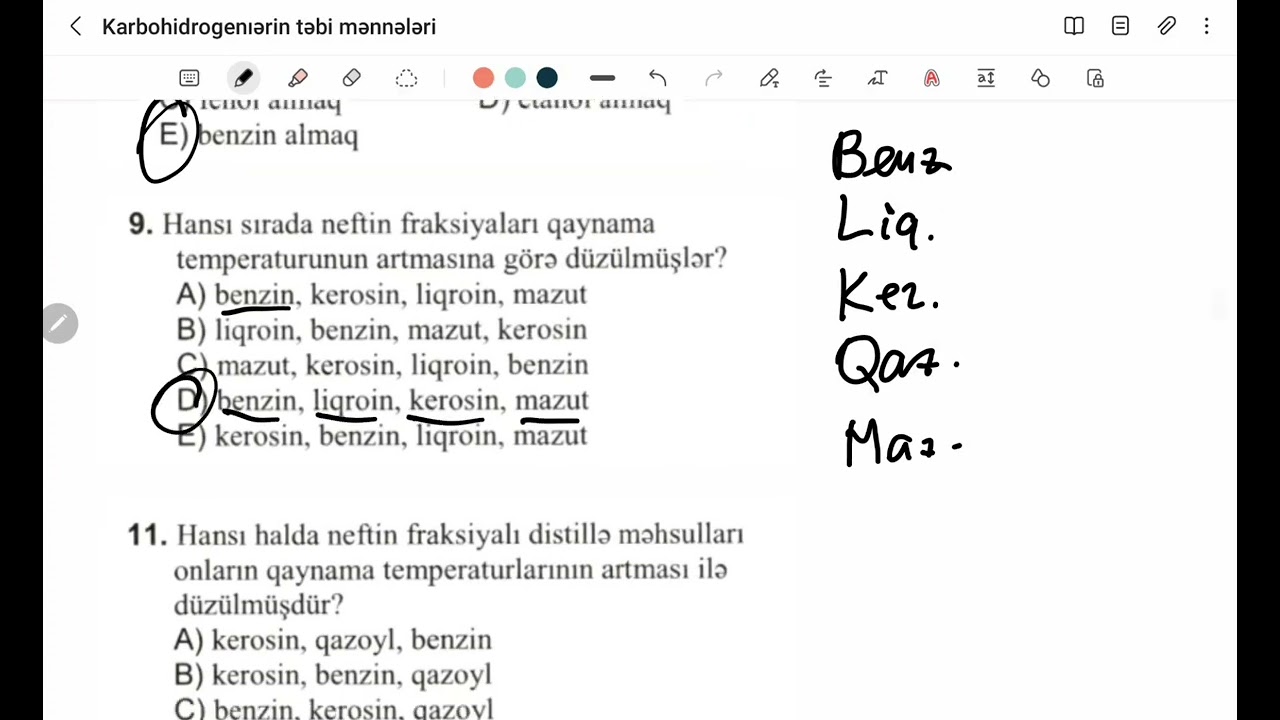This screenshot has width=1280, height=720.
Task: Tap answer 'B) liqroin, benzin, mazut, kerosin'
Action: pyautogui.click(x=381, y=330)
